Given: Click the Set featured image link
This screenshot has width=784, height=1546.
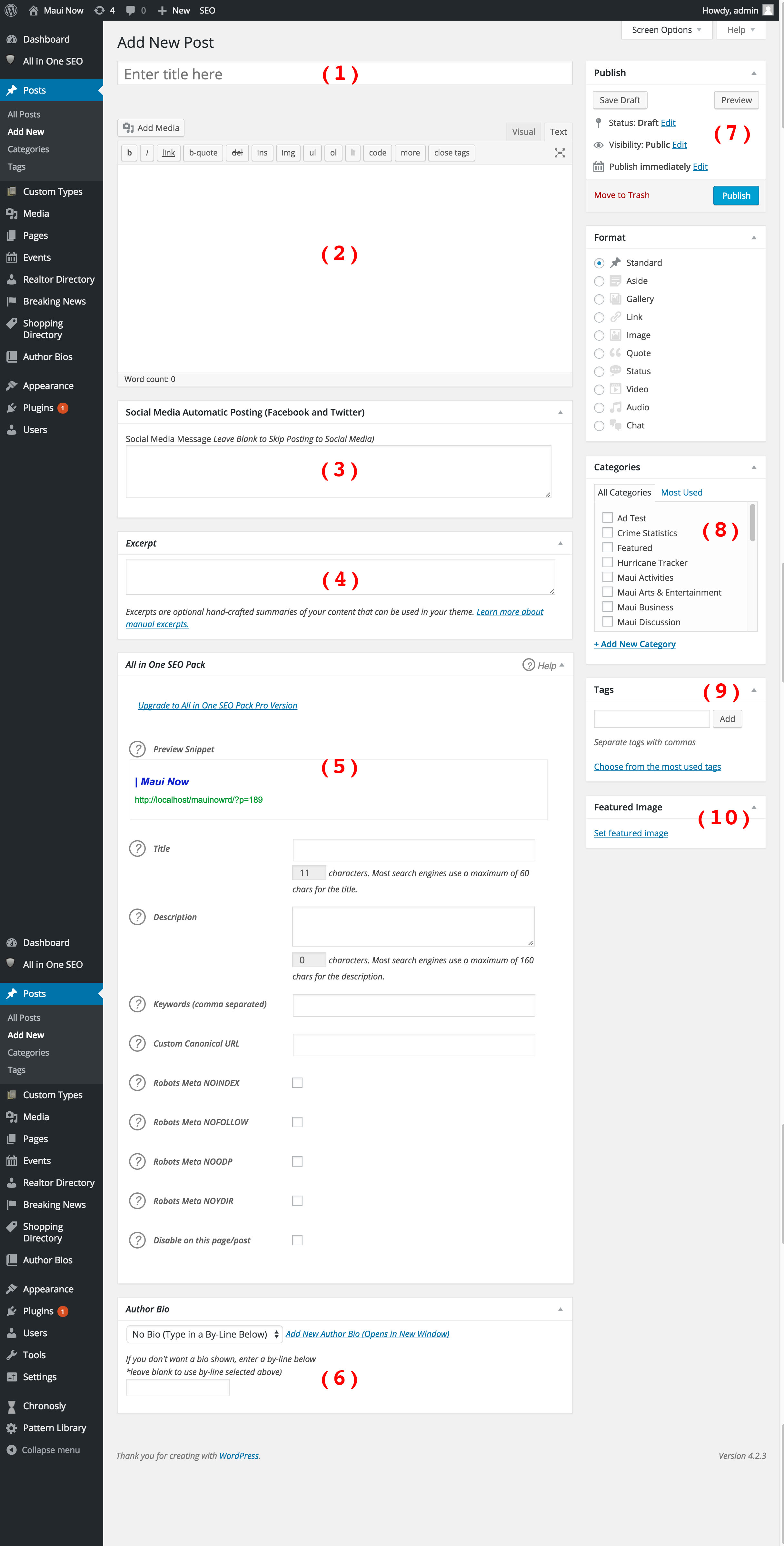Looking at the screenshot, I should (x=630, y=833).
